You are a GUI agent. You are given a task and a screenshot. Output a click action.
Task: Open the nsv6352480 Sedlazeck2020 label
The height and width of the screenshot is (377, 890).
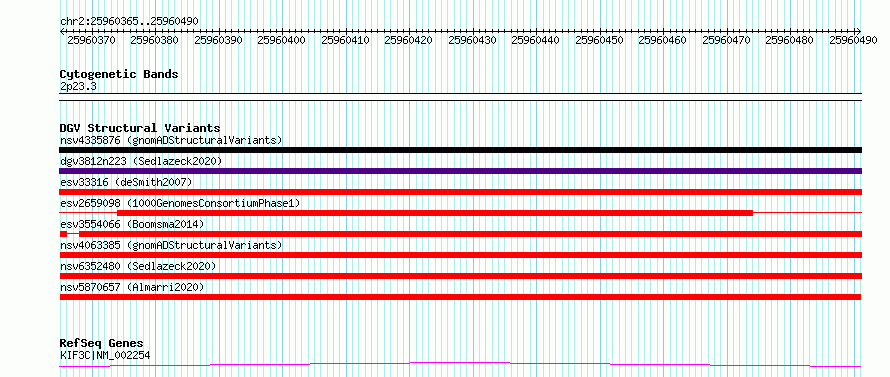click(x=138, y=266)
